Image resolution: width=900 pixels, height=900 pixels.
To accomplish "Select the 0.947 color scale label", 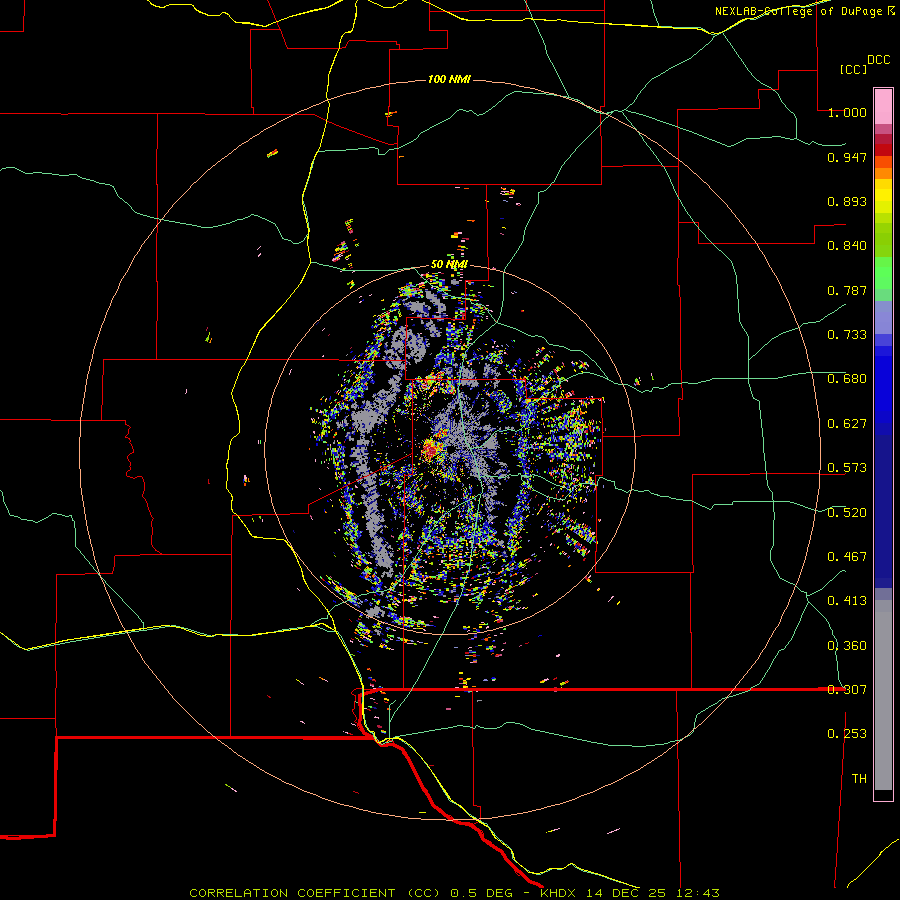I will pos(847,157).
